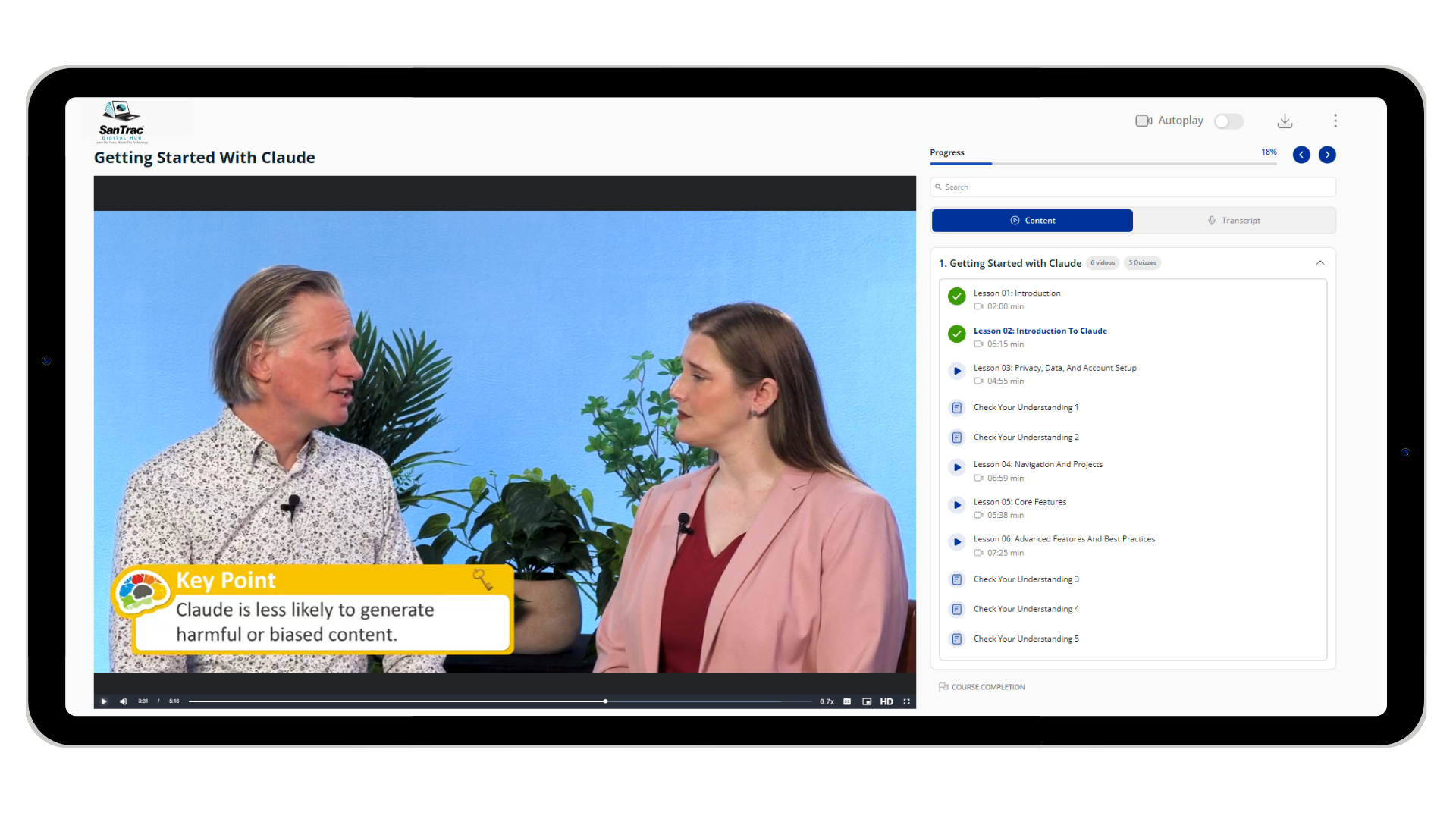Click the SanTrac Digital Hub logo
Screen dimensions: 1456x819
pyautogui.click(x=121, y=121)
